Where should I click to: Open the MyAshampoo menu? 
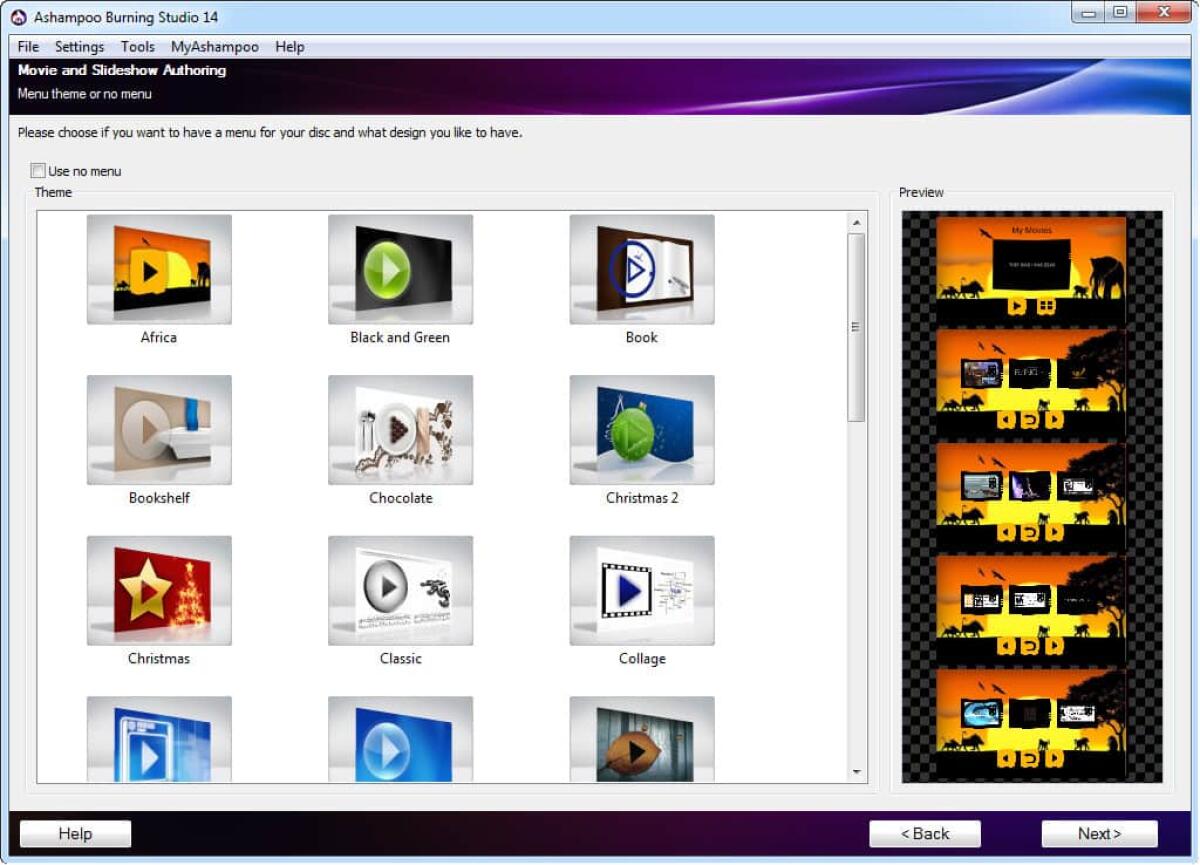click(214, 46)
